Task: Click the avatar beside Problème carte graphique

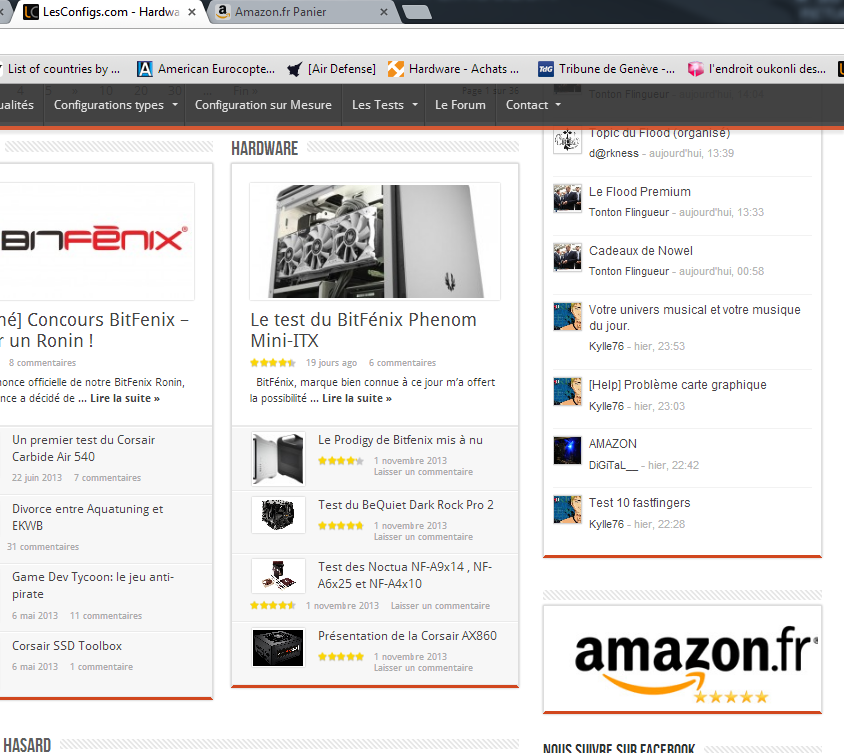Action: 567,391
